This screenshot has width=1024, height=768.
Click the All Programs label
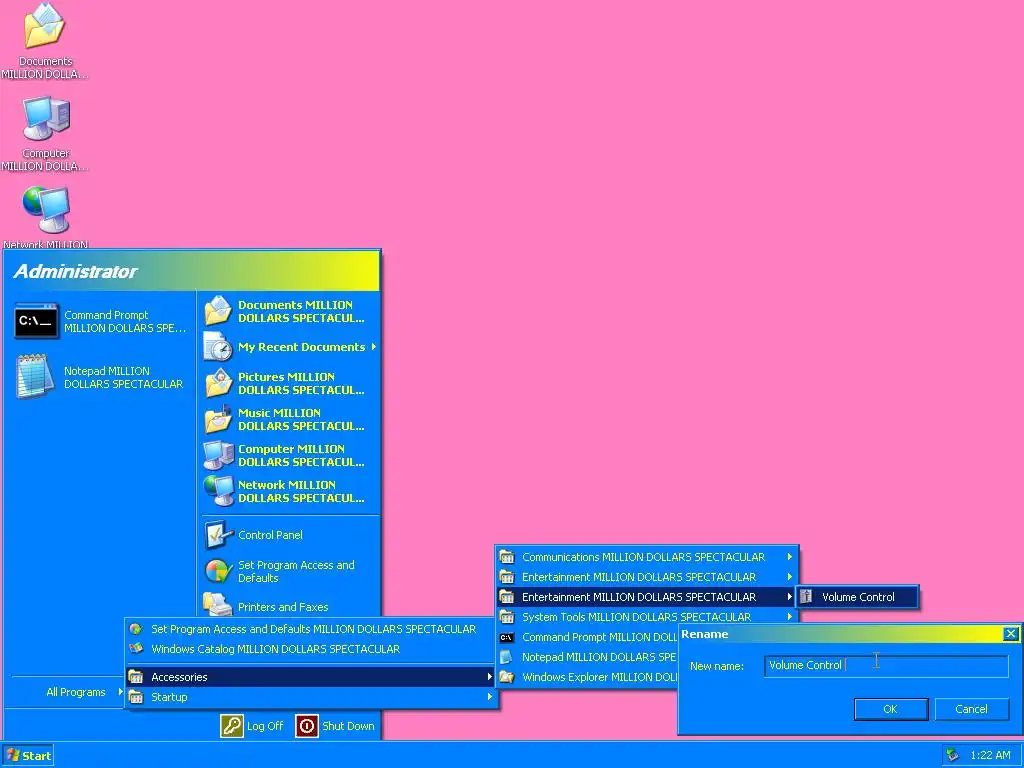[76, 692]
